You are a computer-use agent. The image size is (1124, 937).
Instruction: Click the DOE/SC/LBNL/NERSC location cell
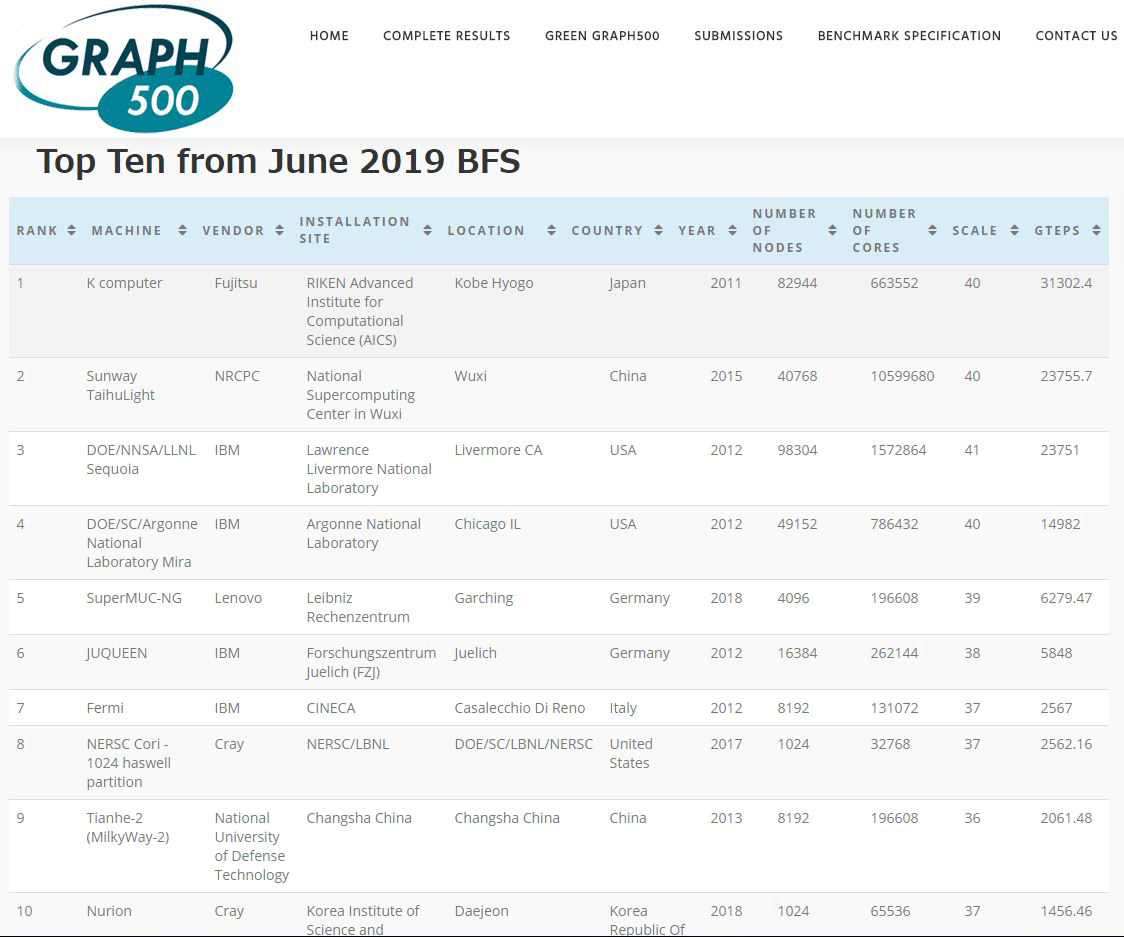point(524,744)
